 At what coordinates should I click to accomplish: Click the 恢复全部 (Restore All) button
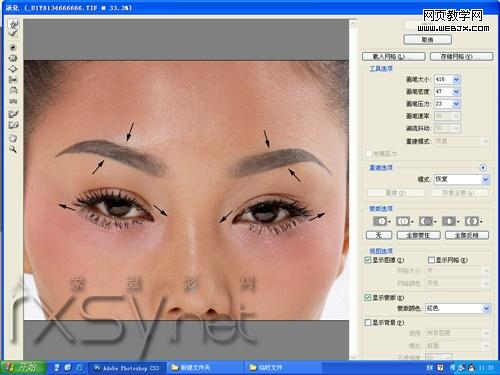[459, 193]
